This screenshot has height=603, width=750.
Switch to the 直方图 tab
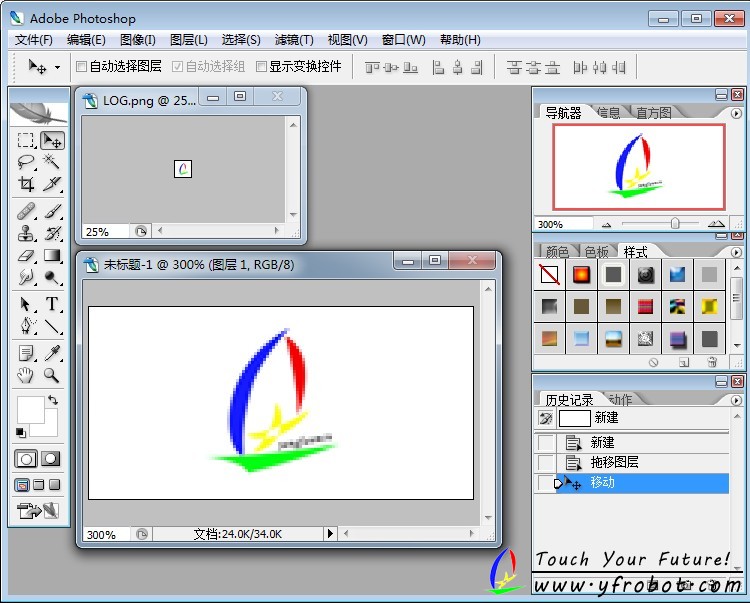point(654,113)
